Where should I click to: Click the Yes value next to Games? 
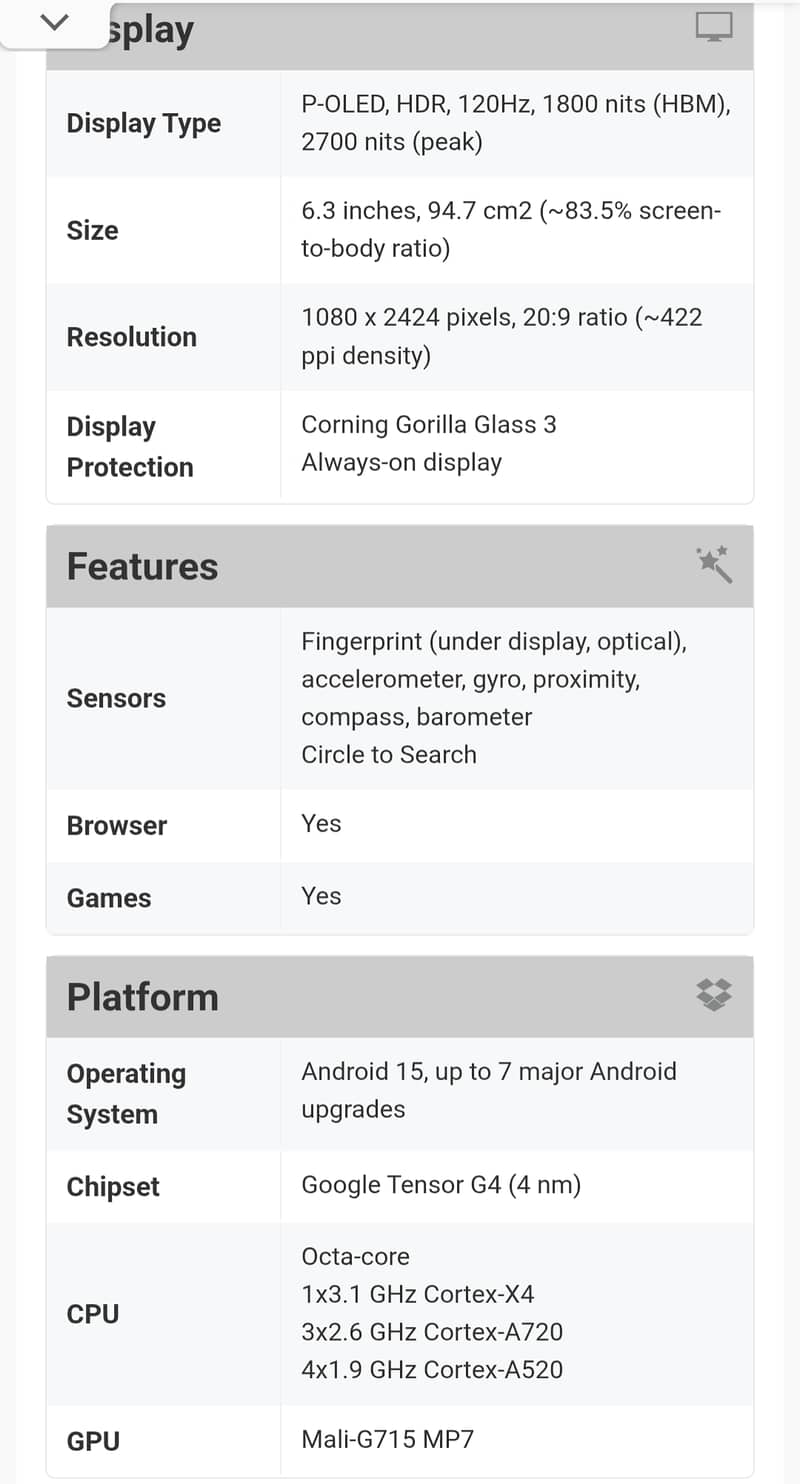click(x=320, y=897)
